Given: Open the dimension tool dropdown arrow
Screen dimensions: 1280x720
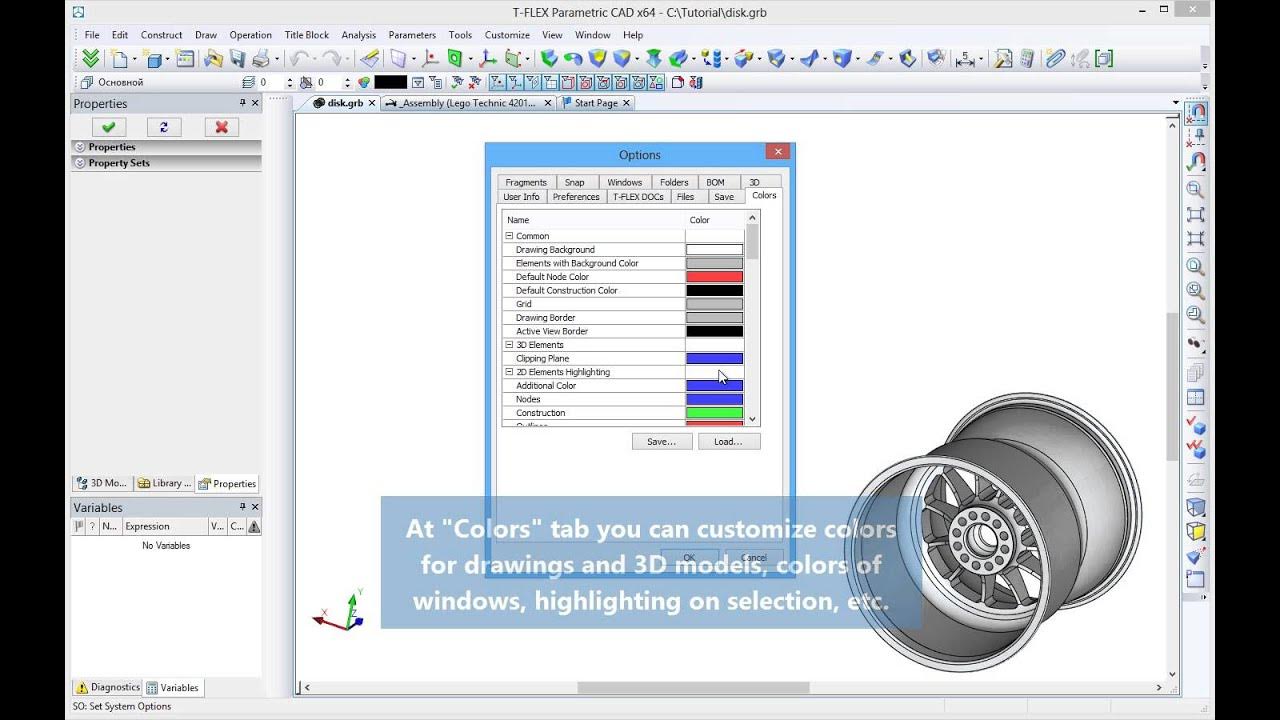Looking at the screenshot, I should pos(982,60).
